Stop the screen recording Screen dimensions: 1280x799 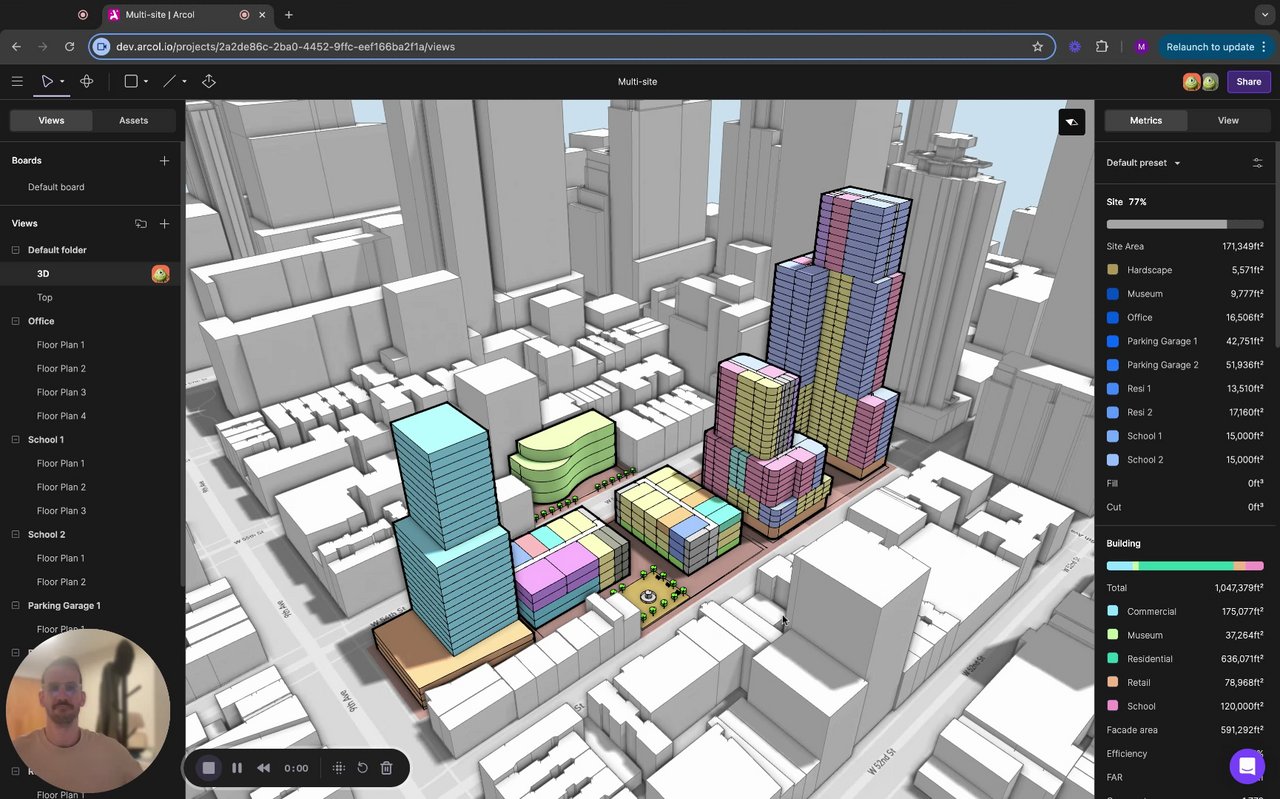pos(209,768)
